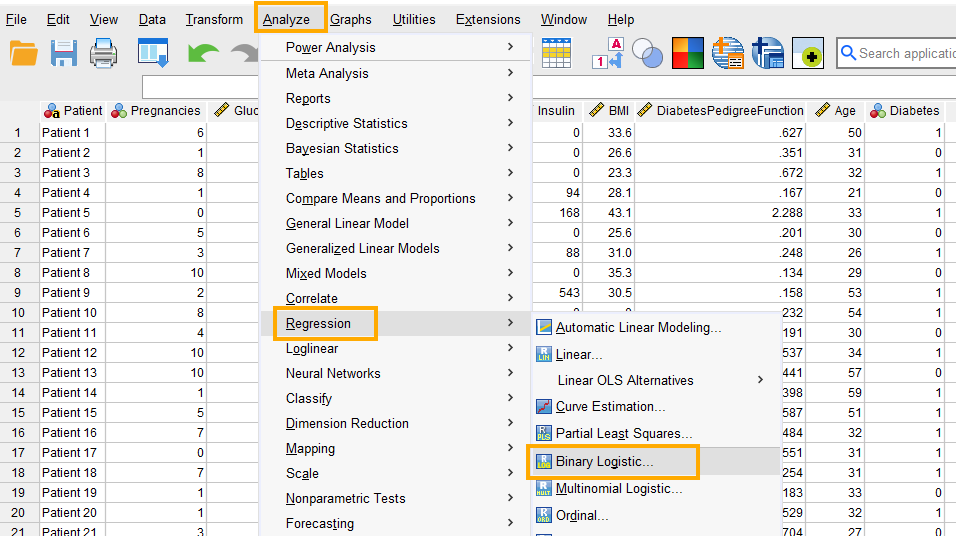Screen dimensions: 956x536
Task: Click the Value Labels icon with A and 1
Action: coord(607,53)
